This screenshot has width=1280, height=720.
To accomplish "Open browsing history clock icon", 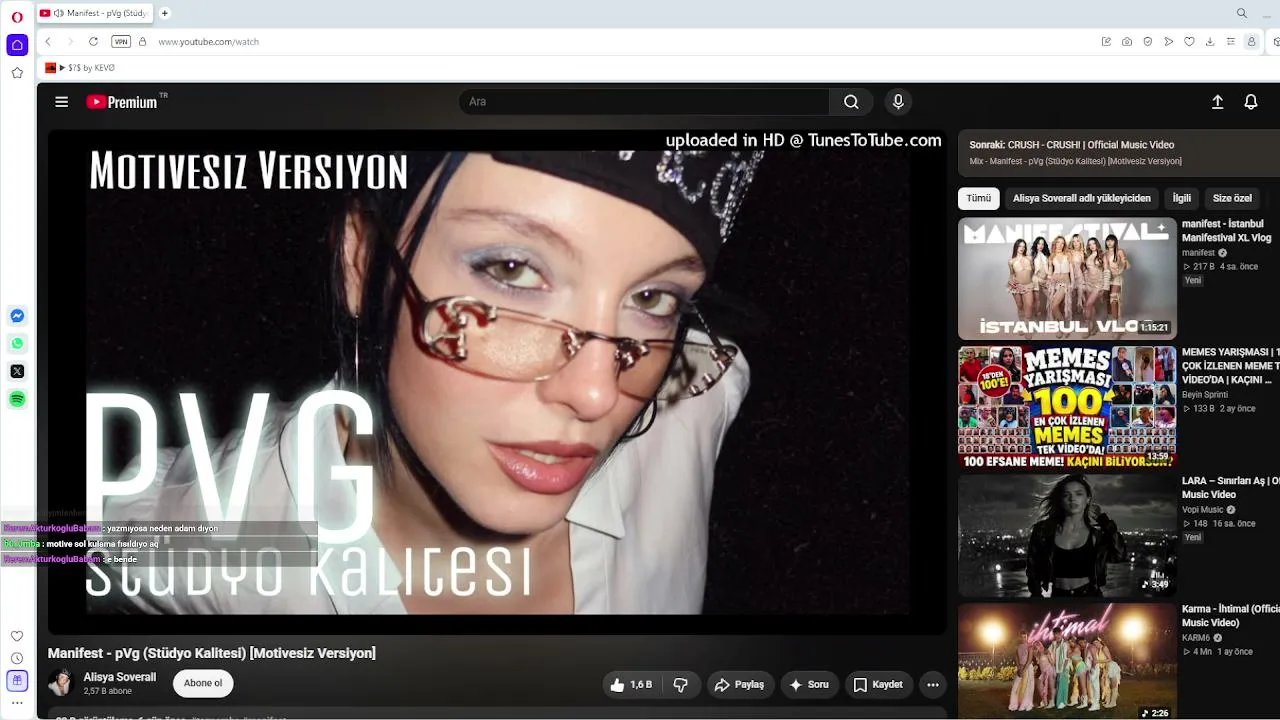I will pos(17,658).
